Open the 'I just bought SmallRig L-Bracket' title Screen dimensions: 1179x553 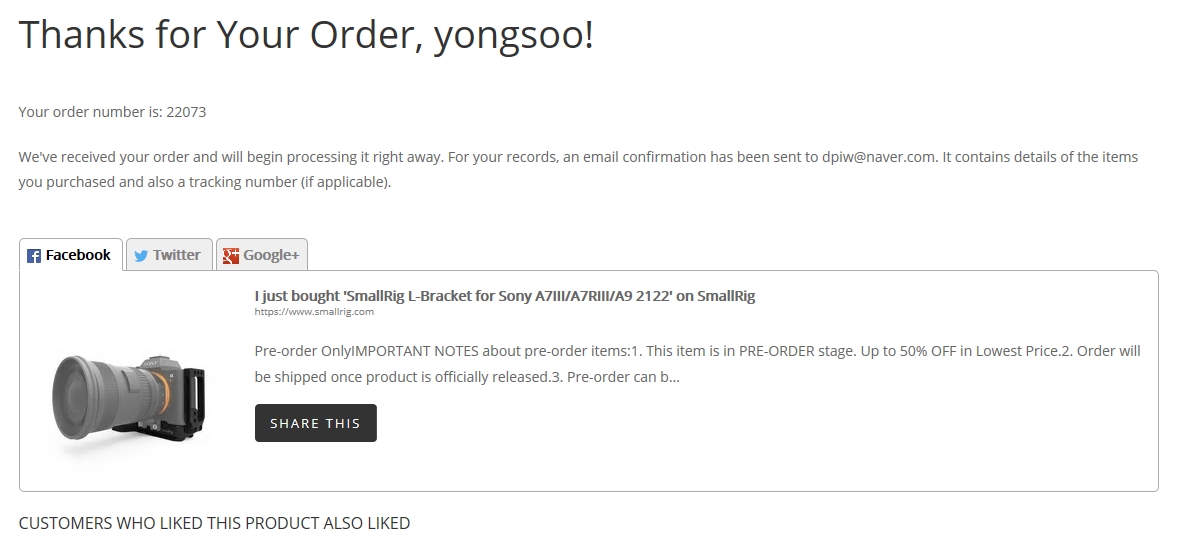pyautogui.click(x=505, y=296)
